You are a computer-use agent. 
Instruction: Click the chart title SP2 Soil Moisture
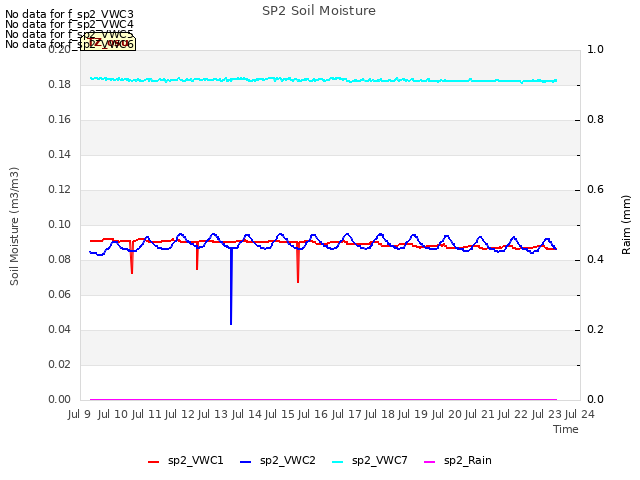pos(319,11)
